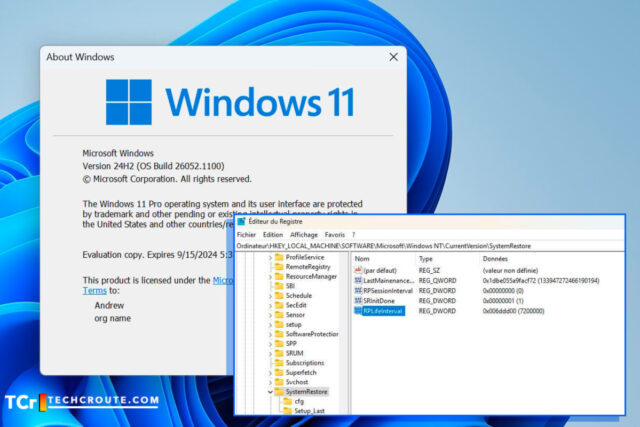This screenshot has height=427, width=640.
Task: Select the SRUM tree label
Action: pyautogui.click(x=294, y=353)
